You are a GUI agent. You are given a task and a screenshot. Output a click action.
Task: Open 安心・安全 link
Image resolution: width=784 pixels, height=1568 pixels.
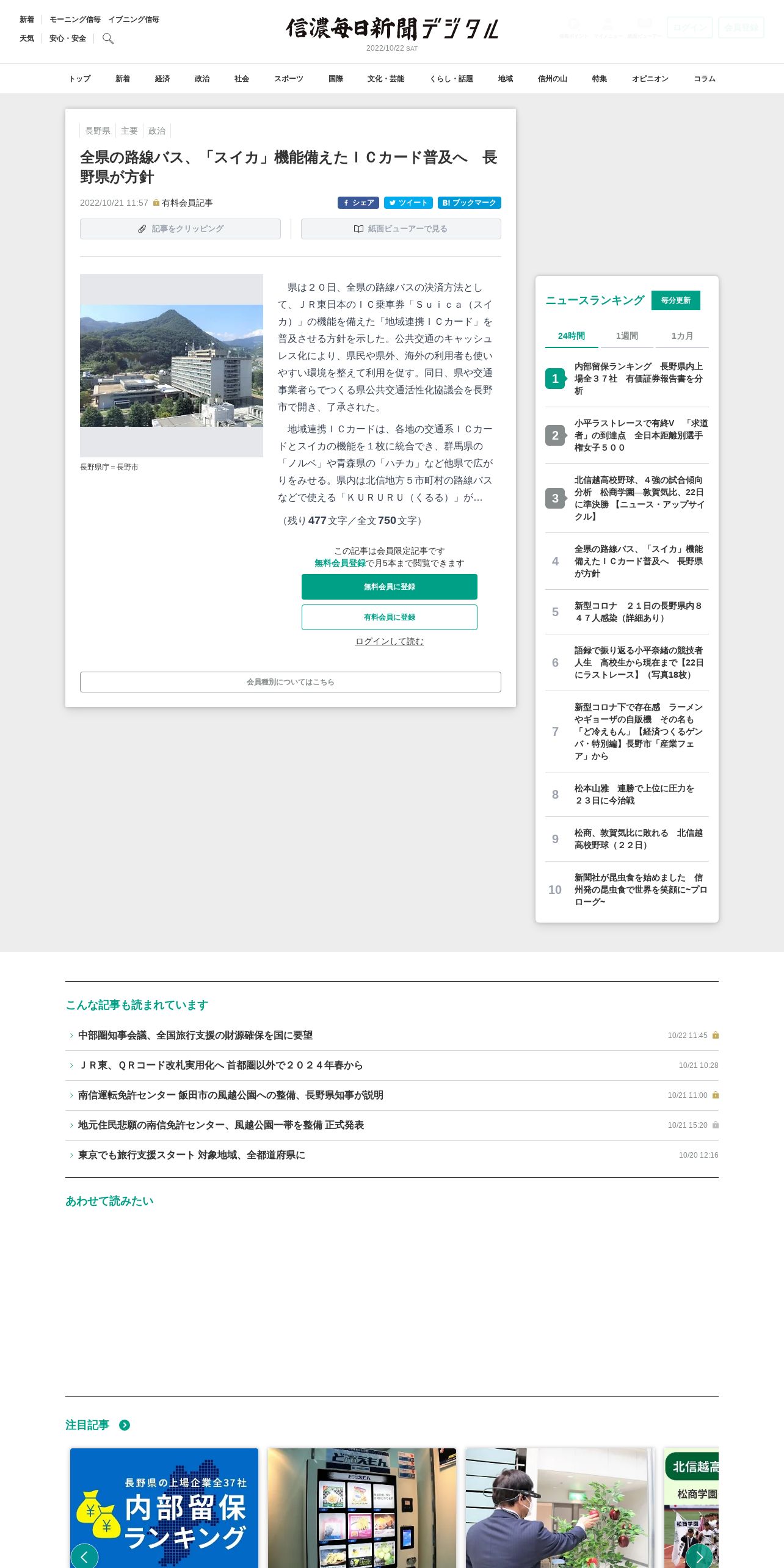tap(68, 38)
